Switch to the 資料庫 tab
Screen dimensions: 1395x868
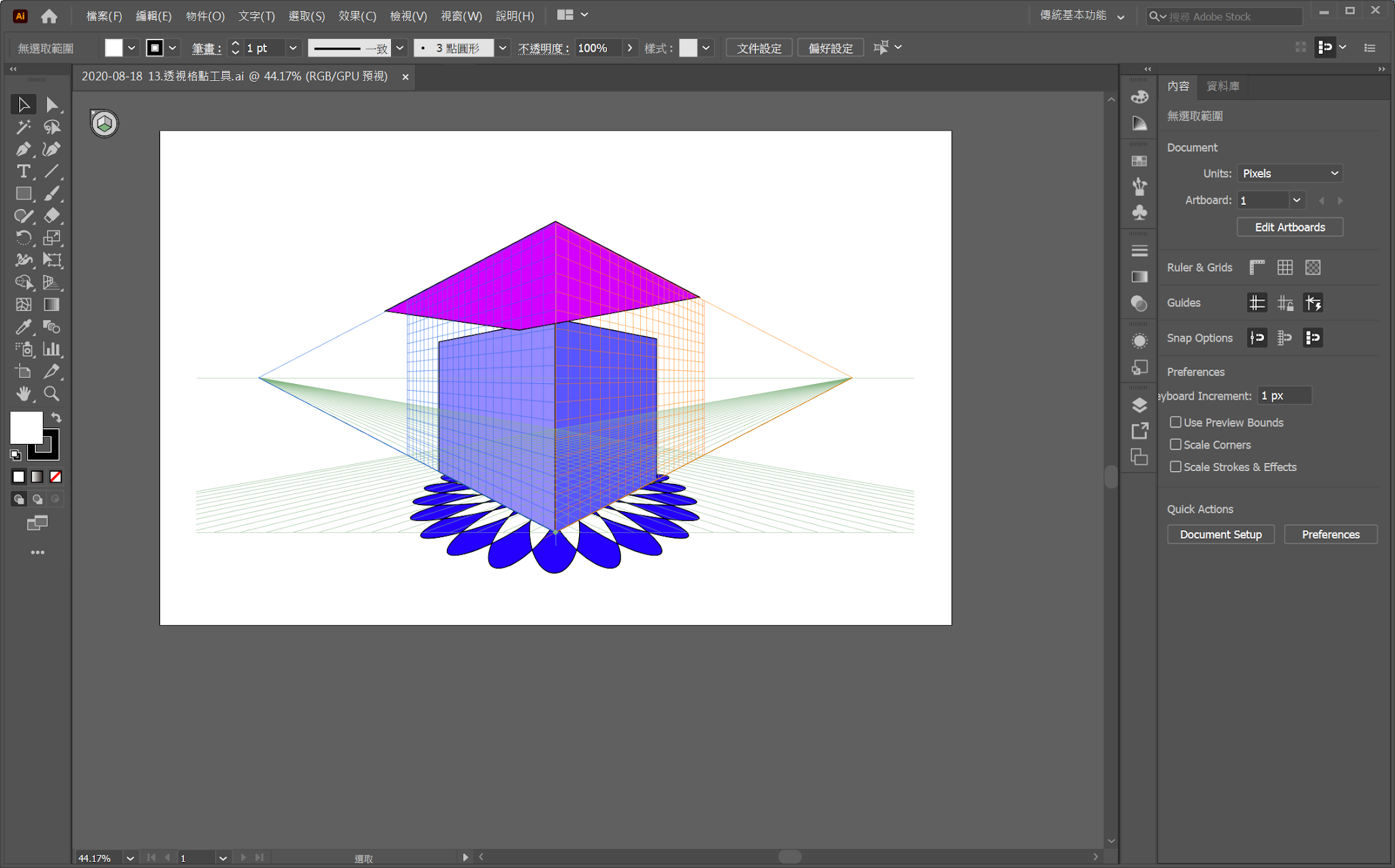coord(1223,86)
